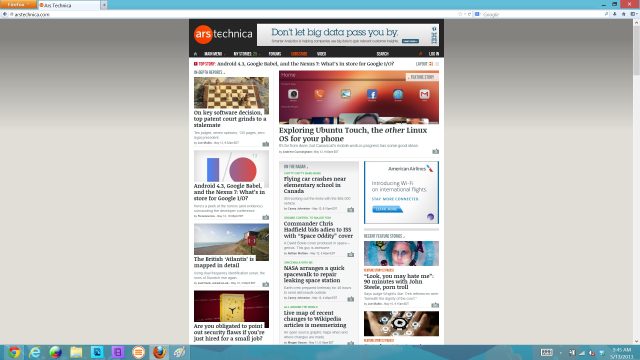
Task: Open comments icon on flying car story
Action: (351, 210)
